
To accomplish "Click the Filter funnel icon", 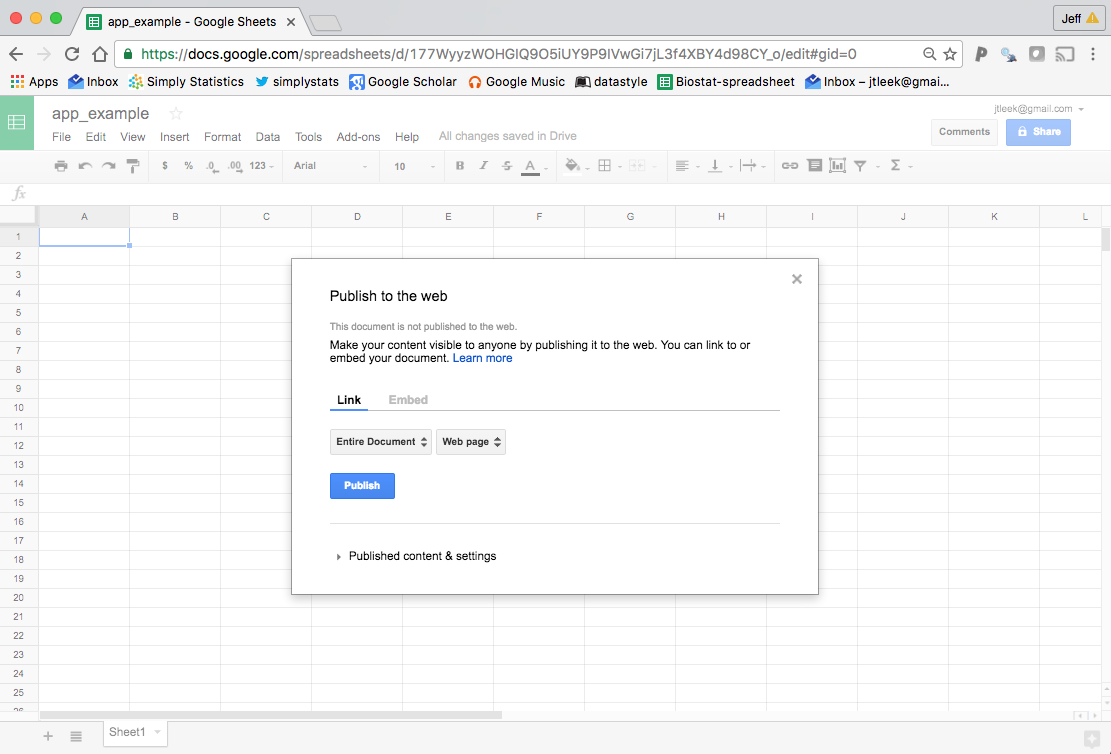I will click(860, 166).
